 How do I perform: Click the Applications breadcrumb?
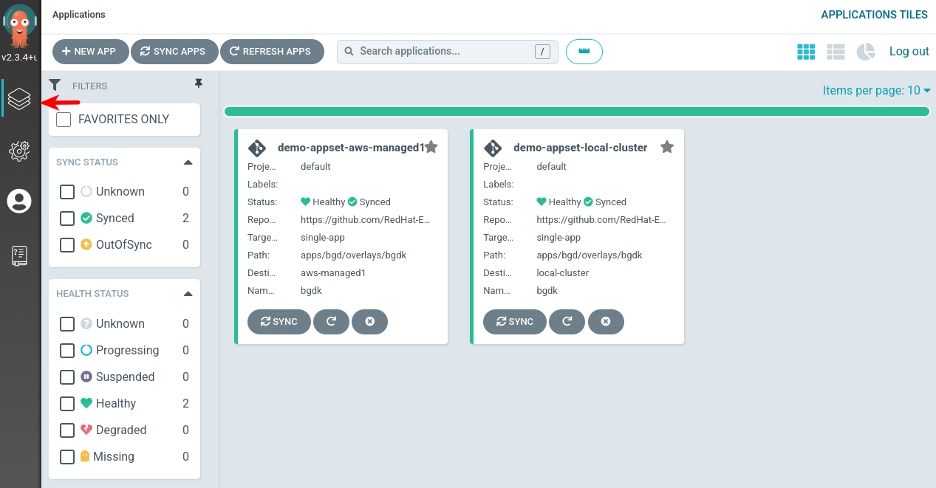[79, 14]
